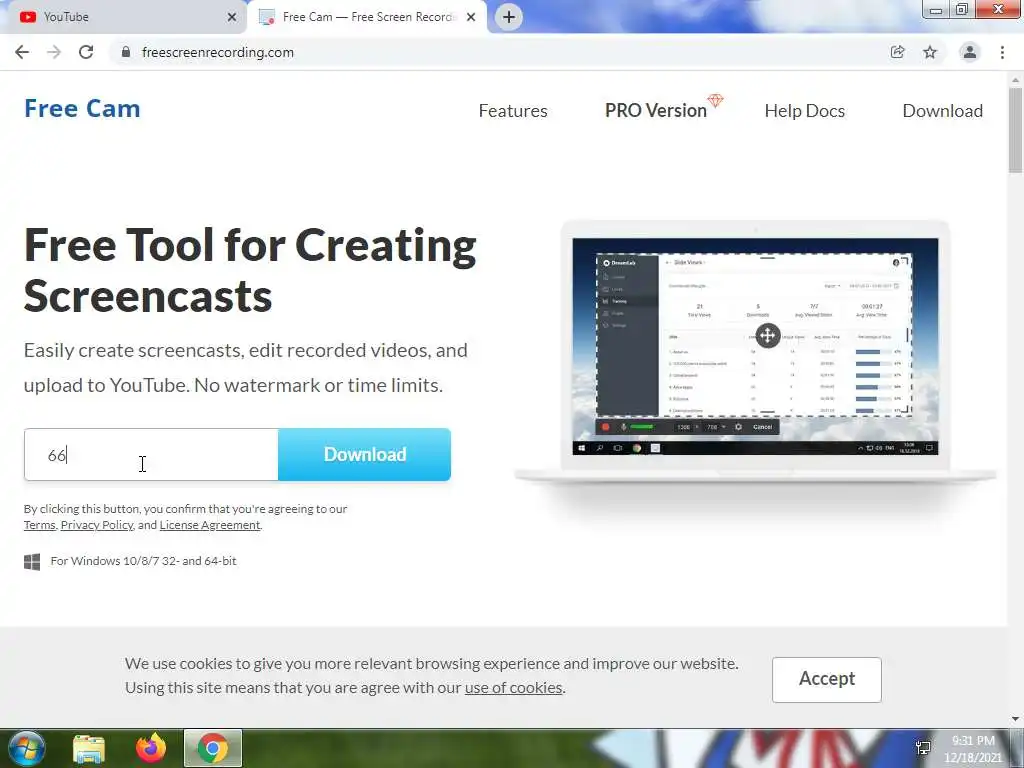
Task: Switch to the YouTube tab
Action: pyautogui.click(x=124, y=17)
